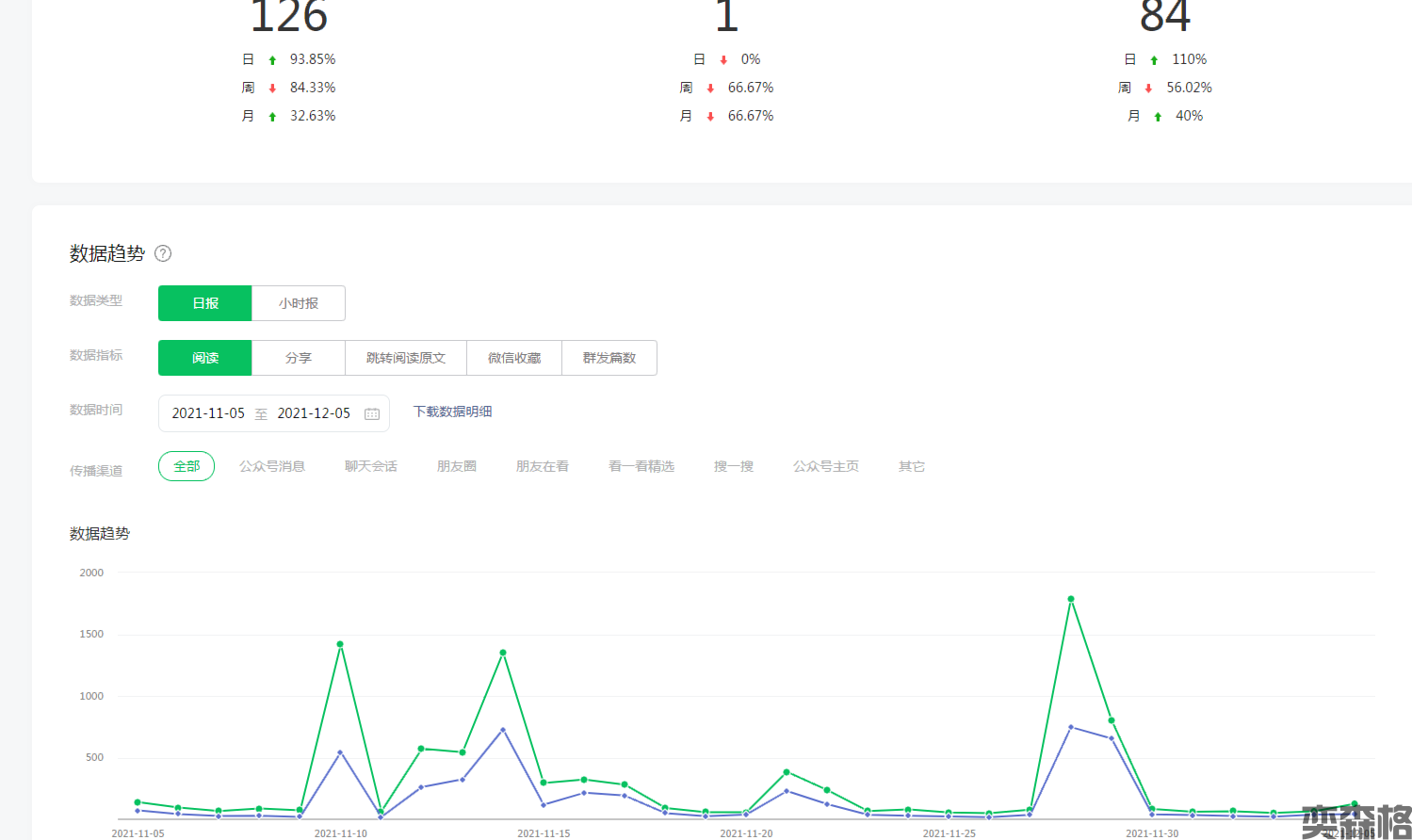Choose the 朋友圈 channel filter
The height and width of the screenshot is (840, 1412).
tap(457, 466)
